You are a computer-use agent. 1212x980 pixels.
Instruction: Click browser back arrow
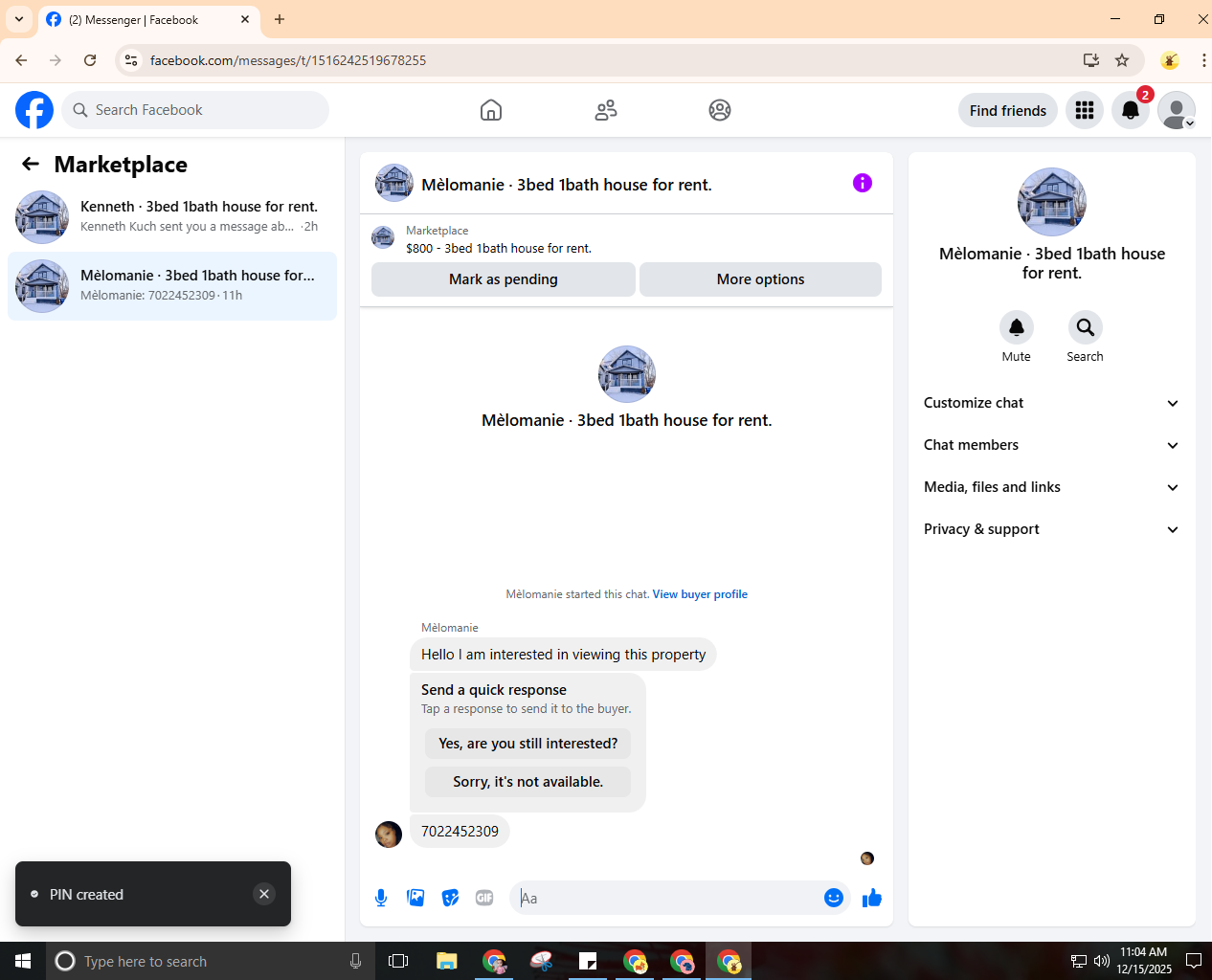pos(21,60)
